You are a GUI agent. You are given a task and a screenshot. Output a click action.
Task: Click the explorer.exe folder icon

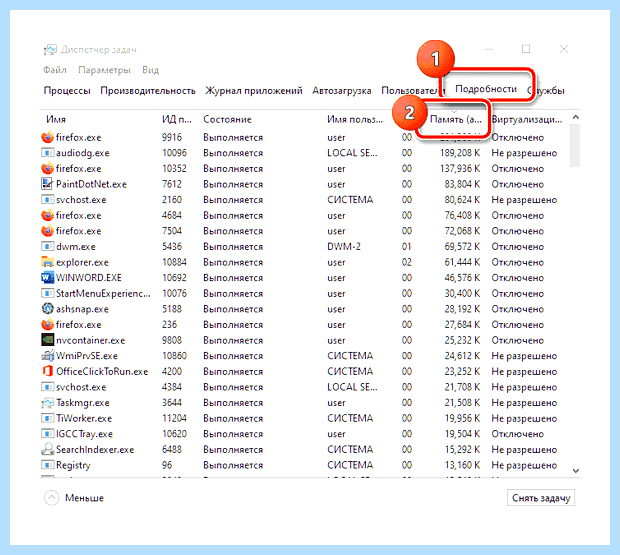[x=47, y=262]
